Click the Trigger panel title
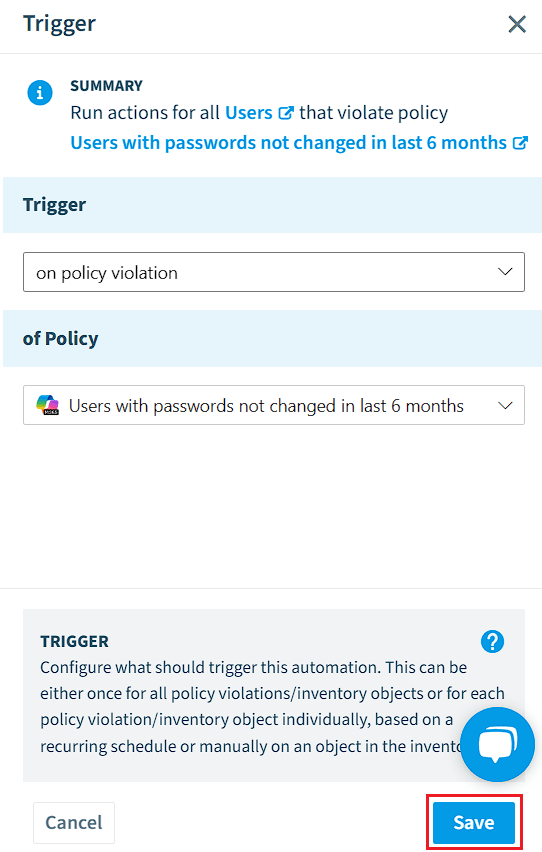This screenshot has width=542, height=852. pyautogui.click(x=59, y=24)
